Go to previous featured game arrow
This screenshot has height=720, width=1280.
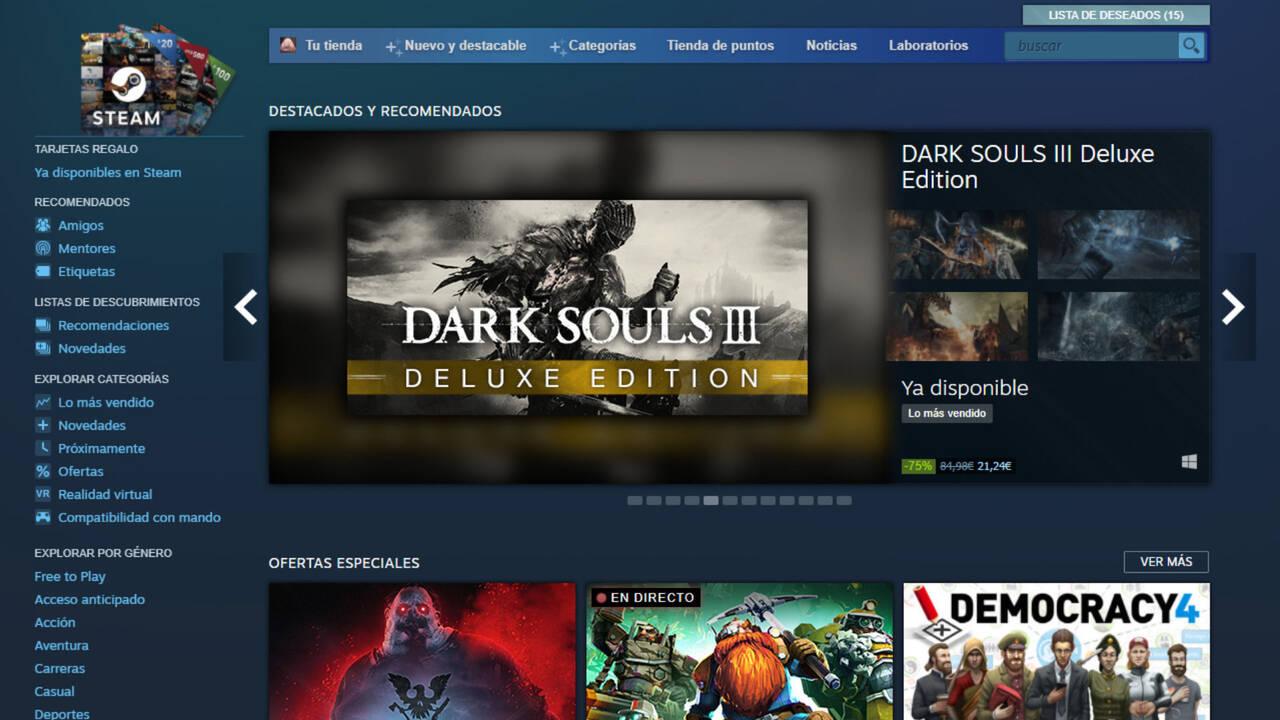(245, 307)
